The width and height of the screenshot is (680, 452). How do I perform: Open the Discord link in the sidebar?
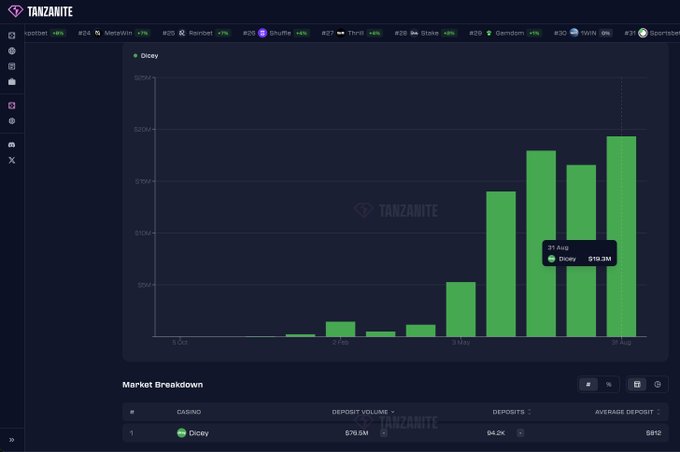[x=12, y=144]
